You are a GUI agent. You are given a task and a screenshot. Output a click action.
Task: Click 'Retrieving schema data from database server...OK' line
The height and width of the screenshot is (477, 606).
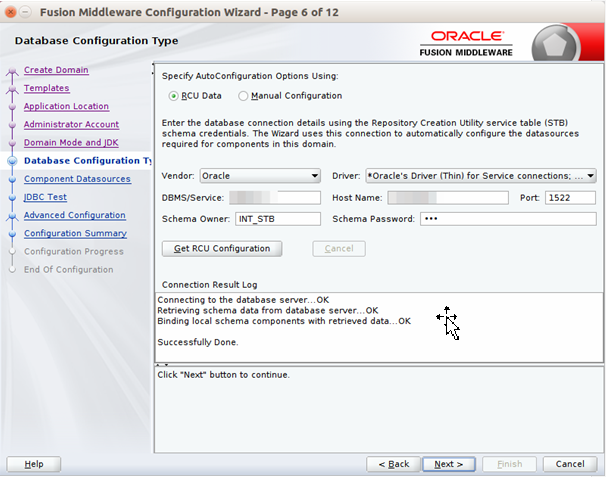coord(267,310)
